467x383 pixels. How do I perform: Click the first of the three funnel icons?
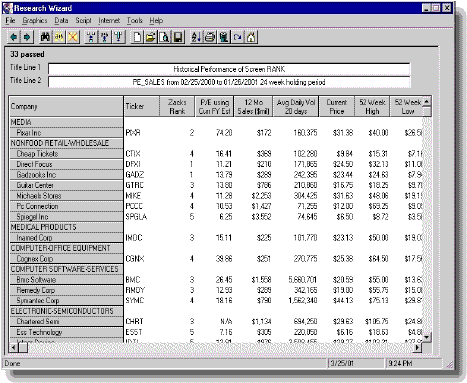click(91, 37)
